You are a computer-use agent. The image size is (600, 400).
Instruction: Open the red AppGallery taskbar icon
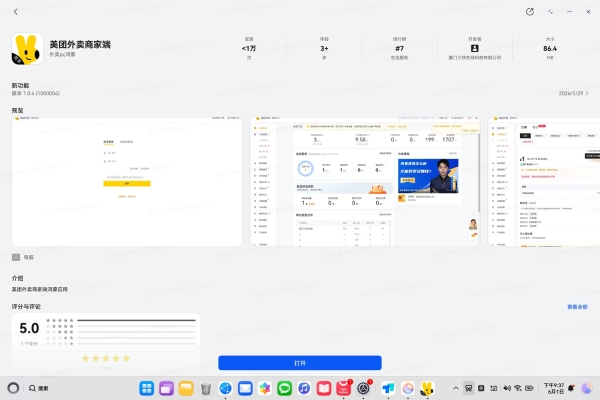point(344,389)
